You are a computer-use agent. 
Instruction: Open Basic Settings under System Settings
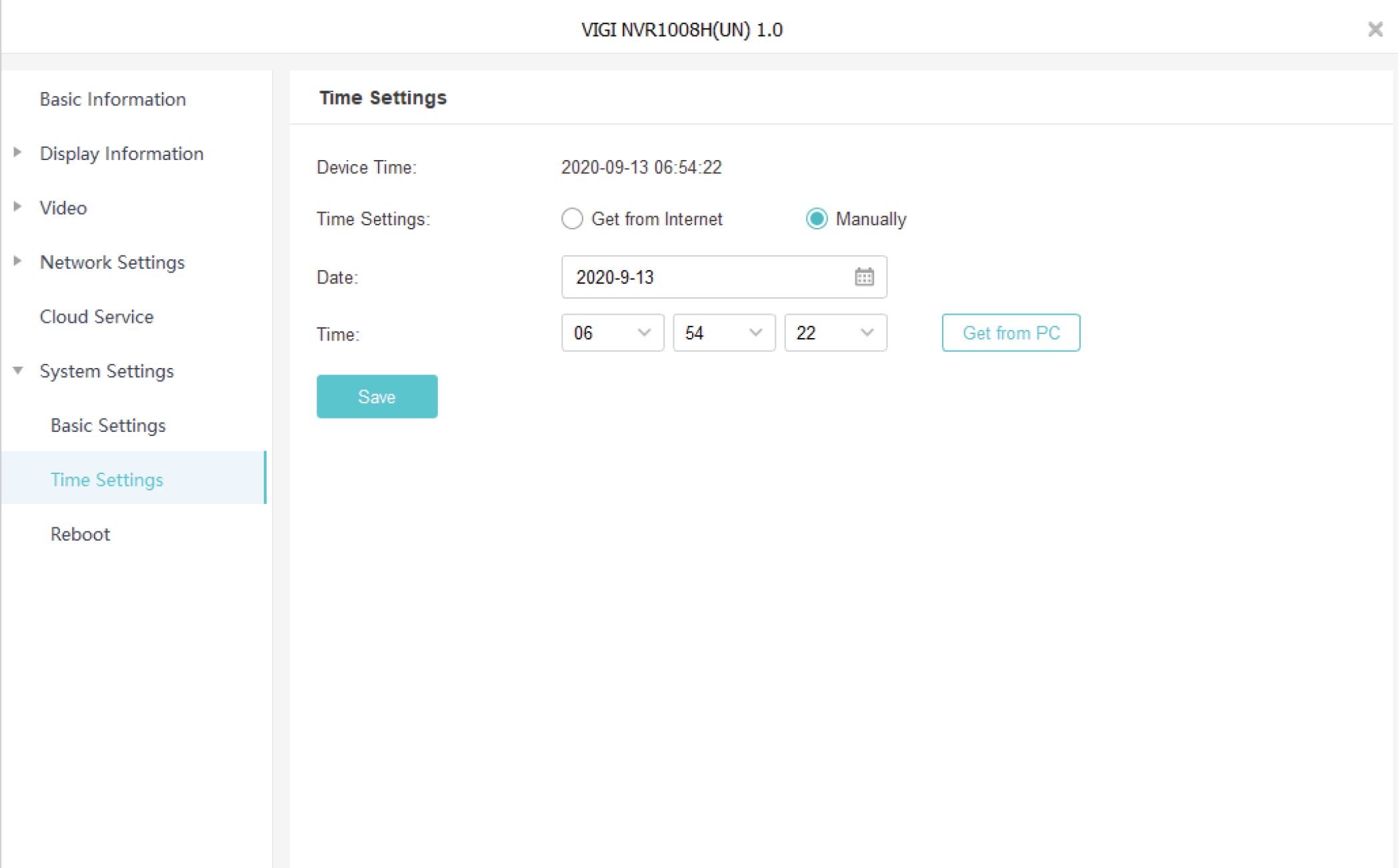pos(108,425)
